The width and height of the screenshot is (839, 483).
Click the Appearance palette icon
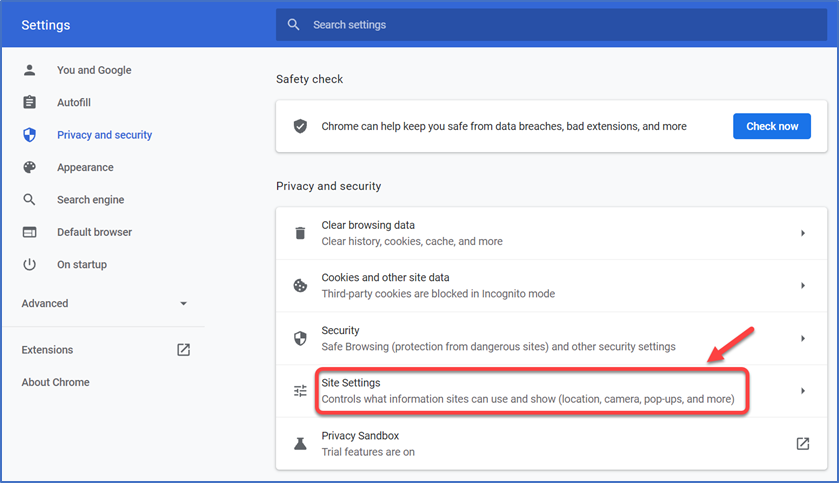point(29,167)
